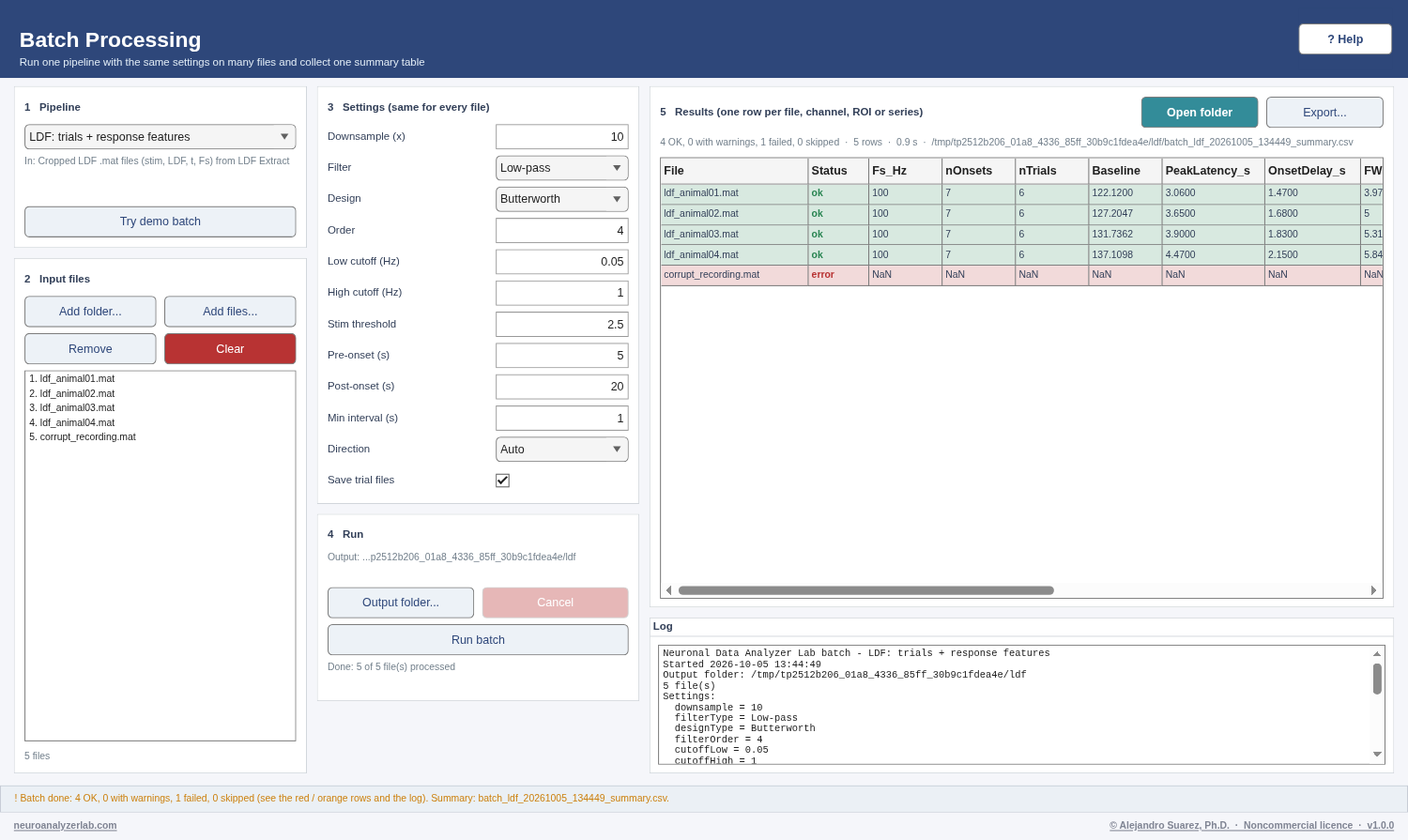The width and height of the screenshot is (1408, 840).
Task: Click the Open folder button
Action: [x=1200, y=113]
